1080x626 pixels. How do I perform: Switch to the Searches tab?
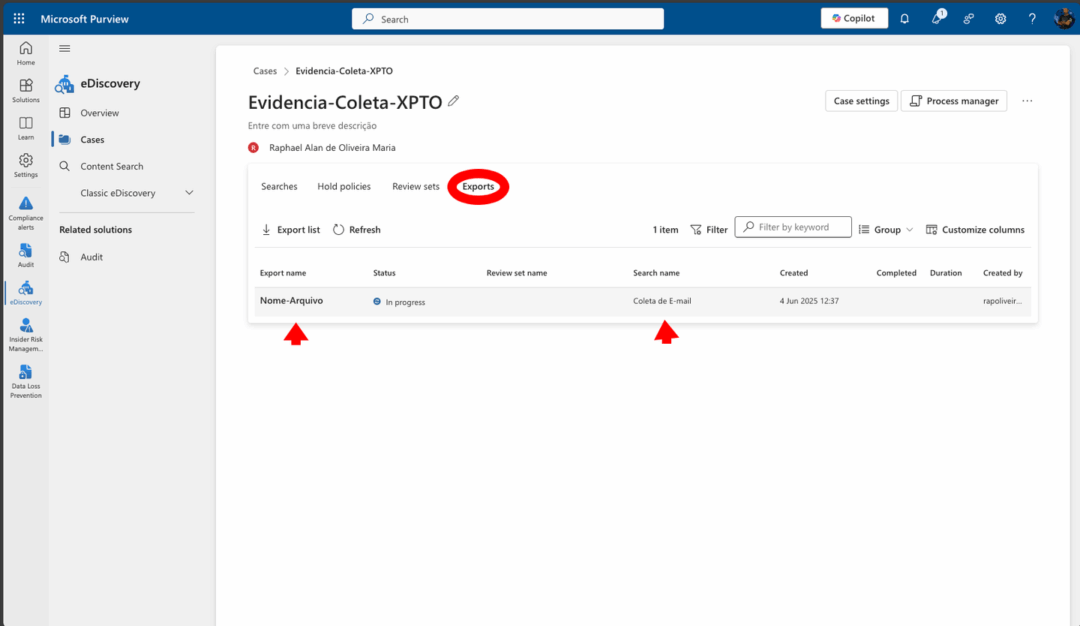tap(279, 187)
